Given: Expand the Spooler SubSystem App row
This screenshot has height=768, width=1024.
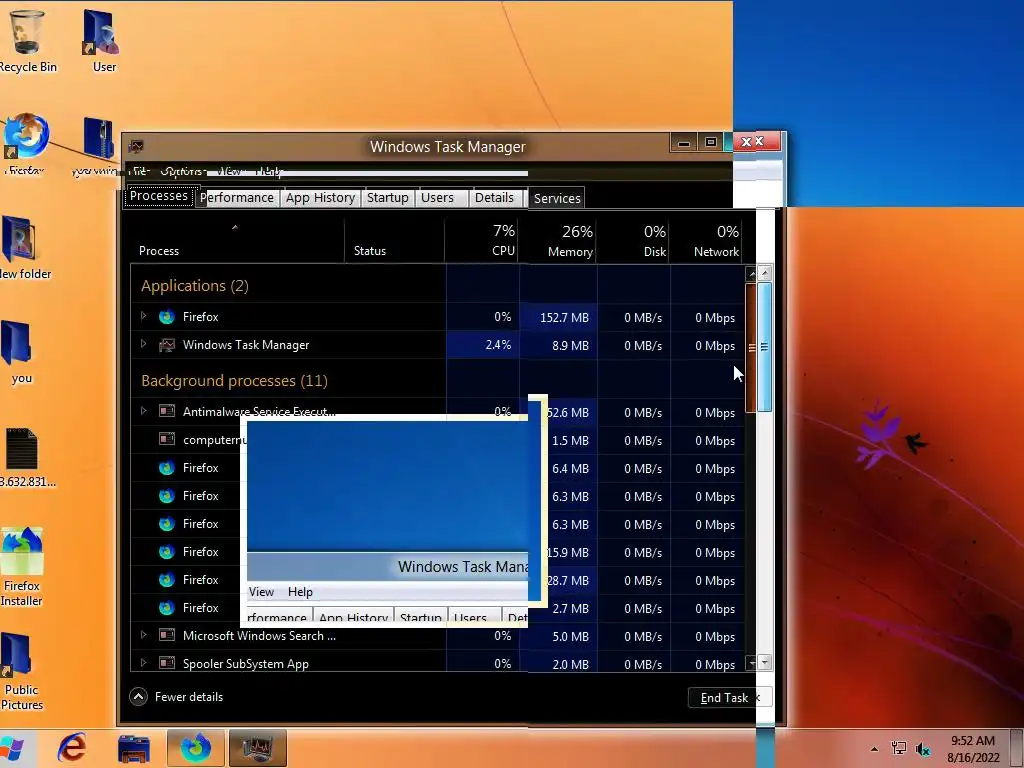Looking at the screenshot, I should [x=144, y=663].
